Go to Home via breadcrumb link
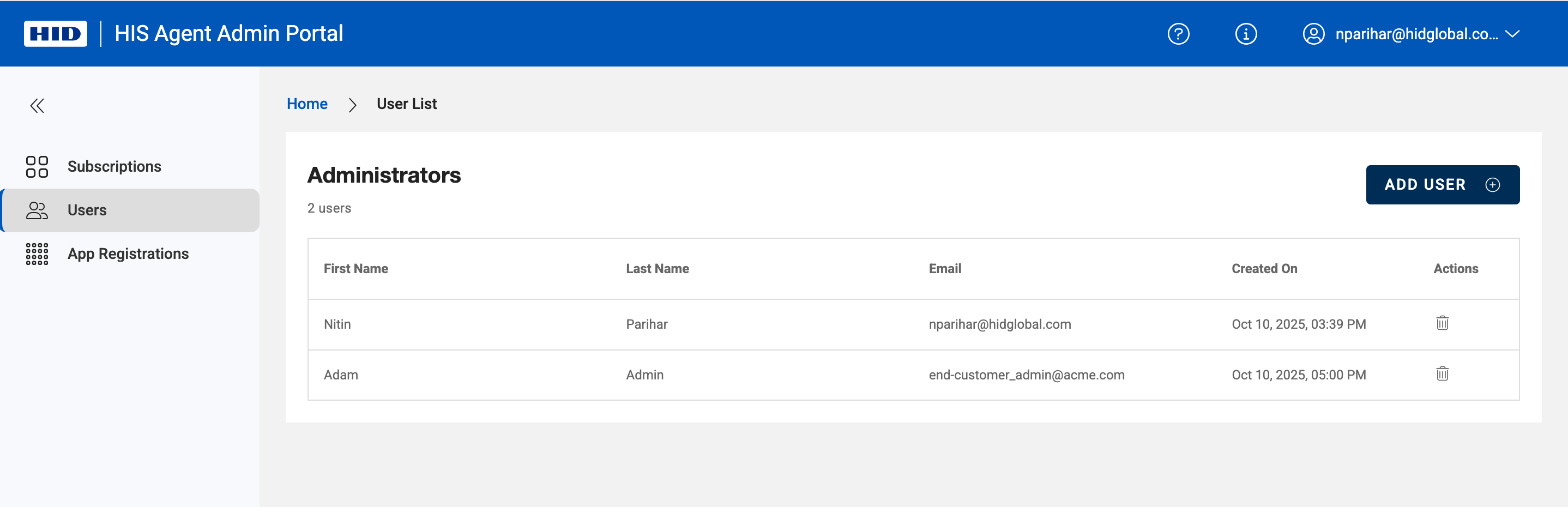This screenshot has width=1568, height=507. [307, 104]
